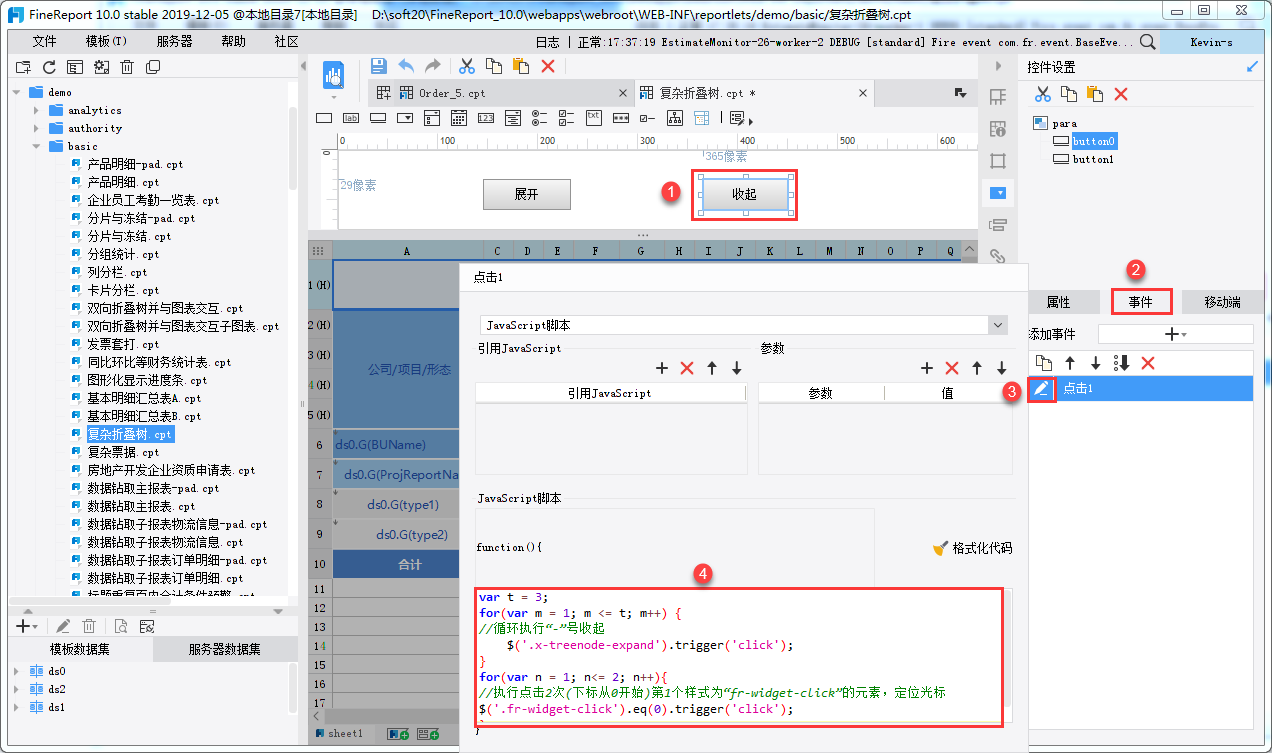
Task: Click the scissors cut icon in main toolbar
Action: tap(466, 66)
